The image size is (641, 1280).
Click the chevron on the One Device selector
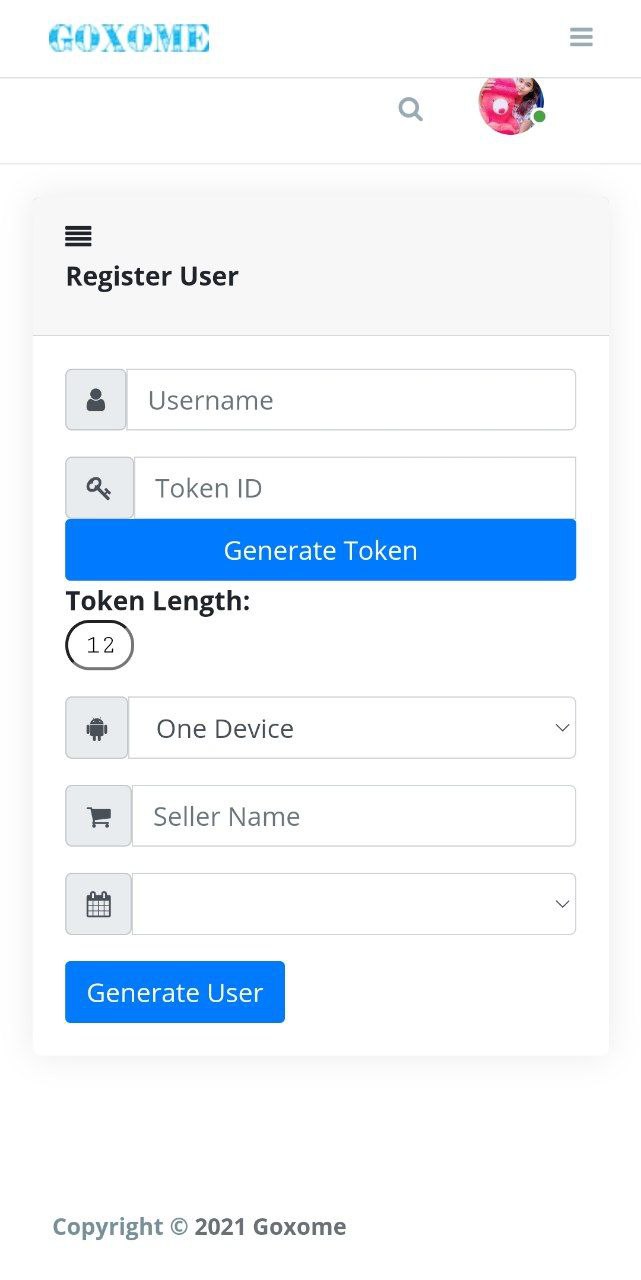pyautogui.click(x=561, y=727)
